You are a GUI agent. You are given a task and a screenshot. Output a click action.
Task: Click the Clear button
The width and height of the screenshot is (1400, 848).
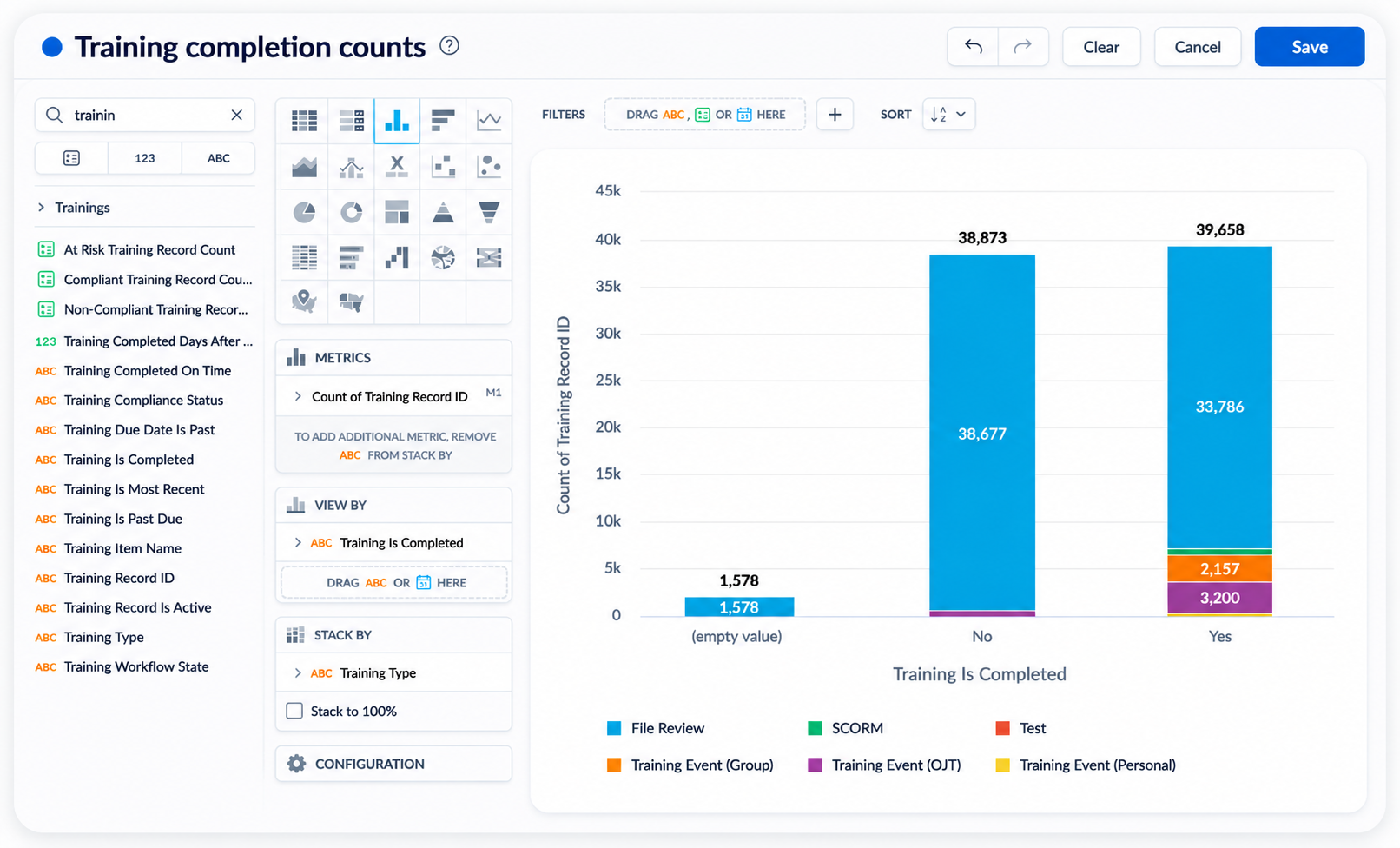click(1101, 47)
